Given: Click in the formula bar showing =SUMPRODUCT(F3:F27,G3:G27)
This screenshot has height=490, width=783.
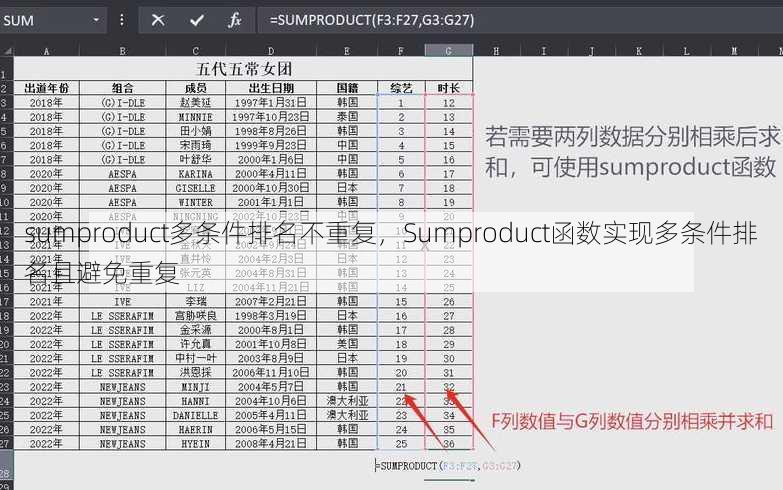Looking at the screenshot, I should (x=519, y=20).
